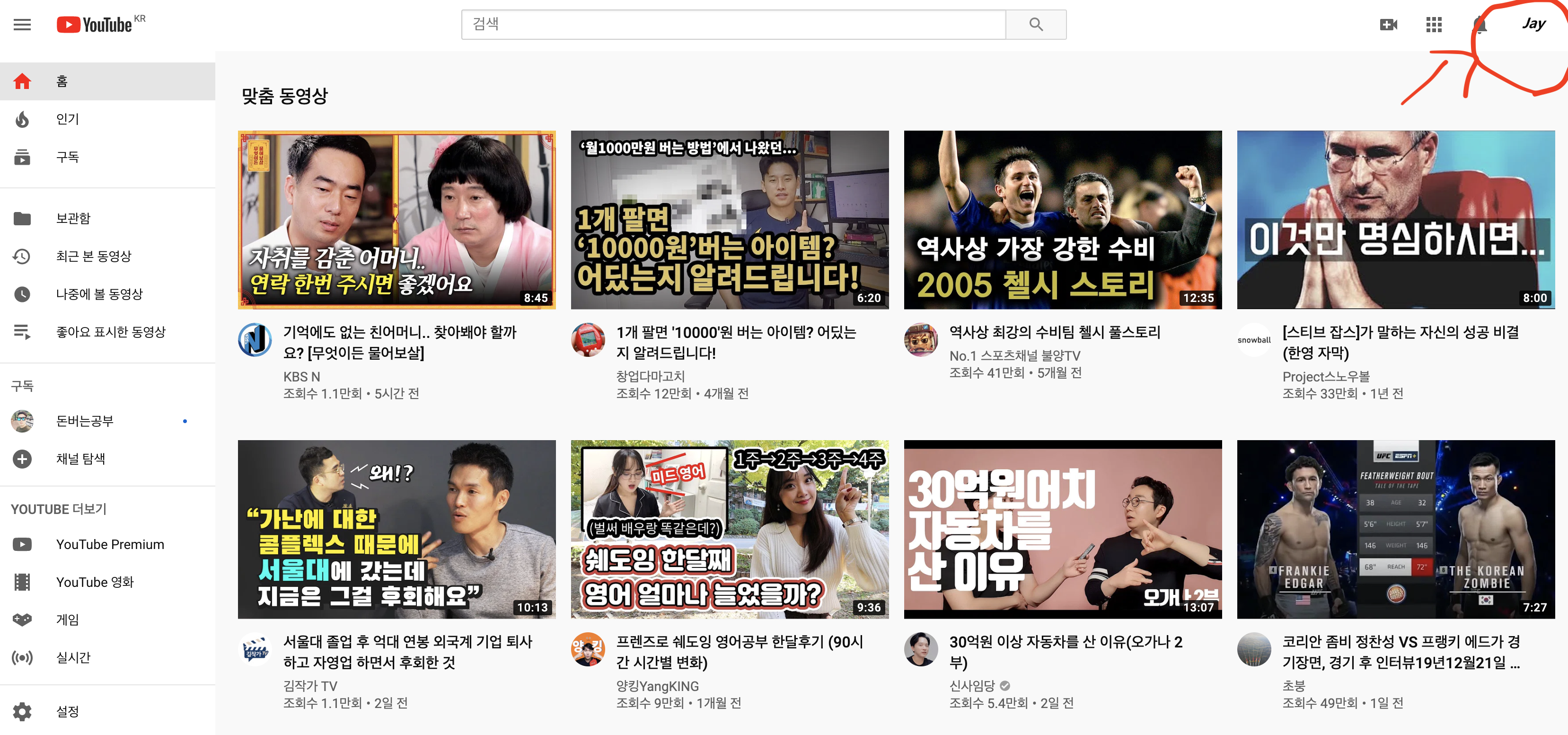The width and height of the screenshot is (1568, 735).
Task: Open the 김작가 TV channel avatar
Action: coord(255,648)
